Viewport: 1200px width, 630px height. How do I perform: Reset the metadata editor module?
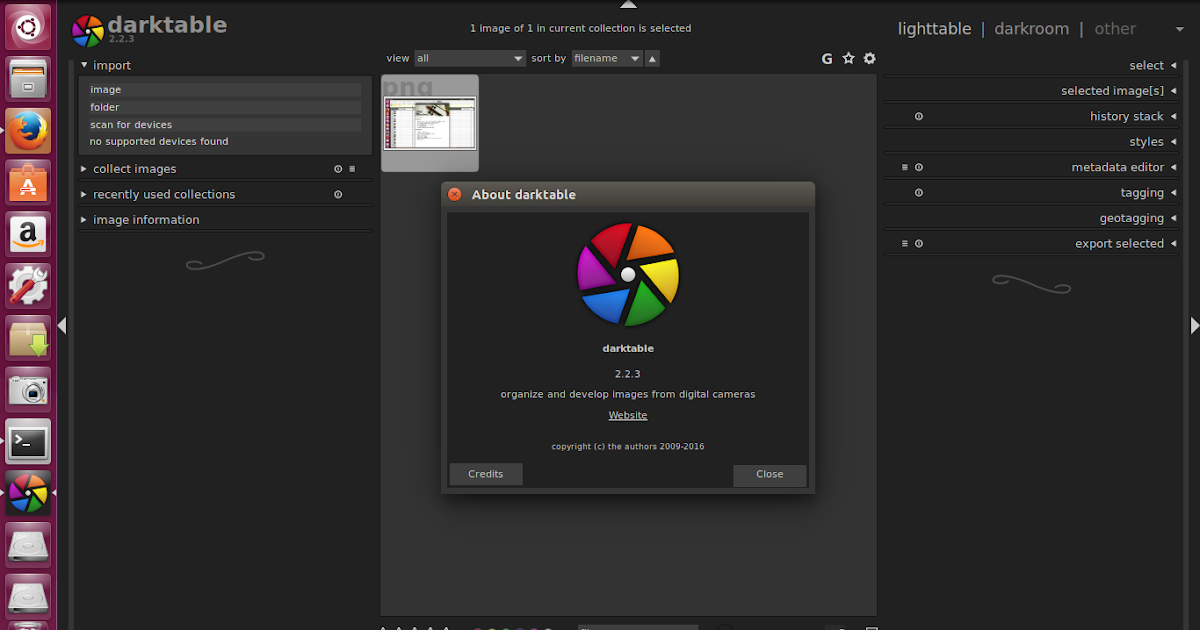point(919,167)
